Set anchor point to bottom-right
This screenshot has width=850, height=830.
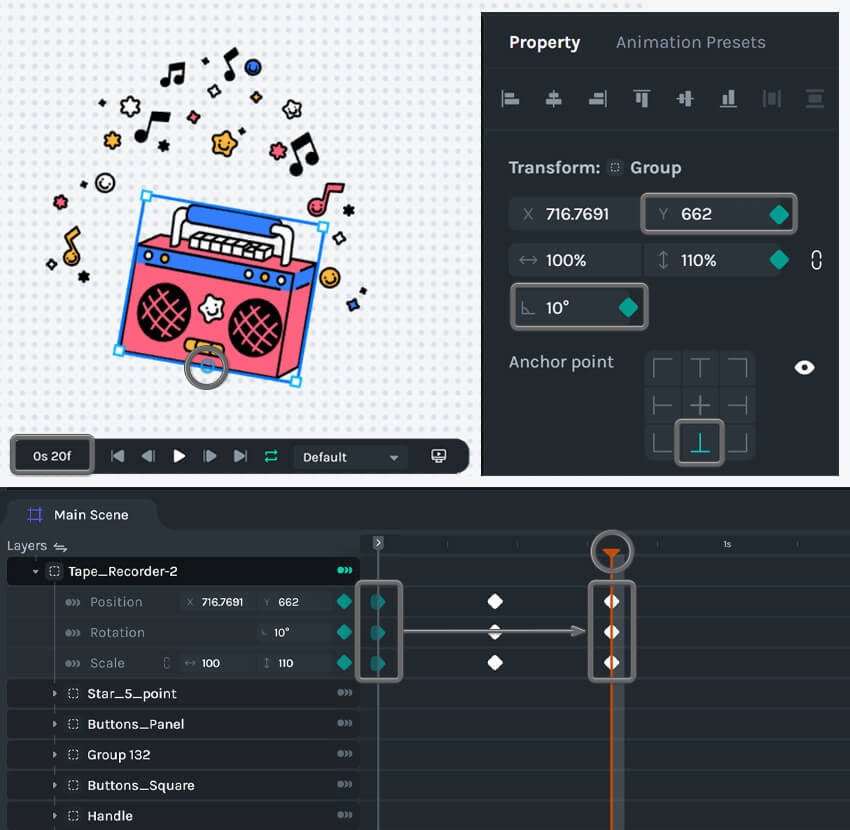click(x=737, y=442)
